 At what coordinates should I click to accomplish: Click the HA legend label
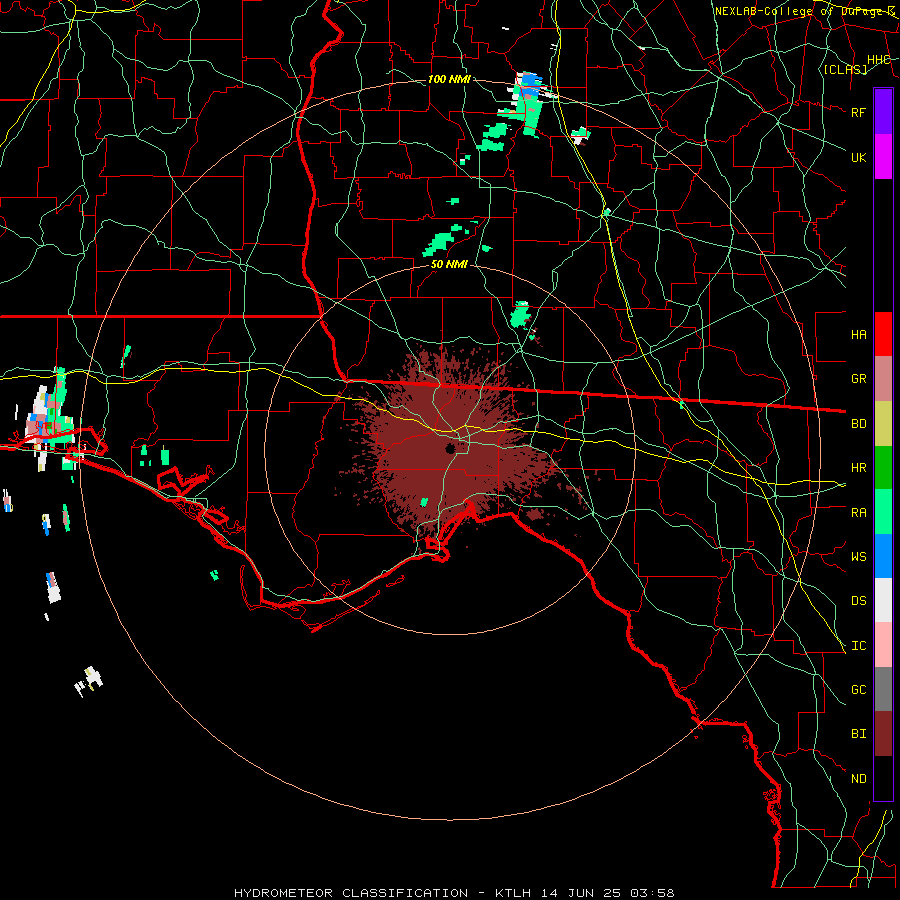pos(858,335)
